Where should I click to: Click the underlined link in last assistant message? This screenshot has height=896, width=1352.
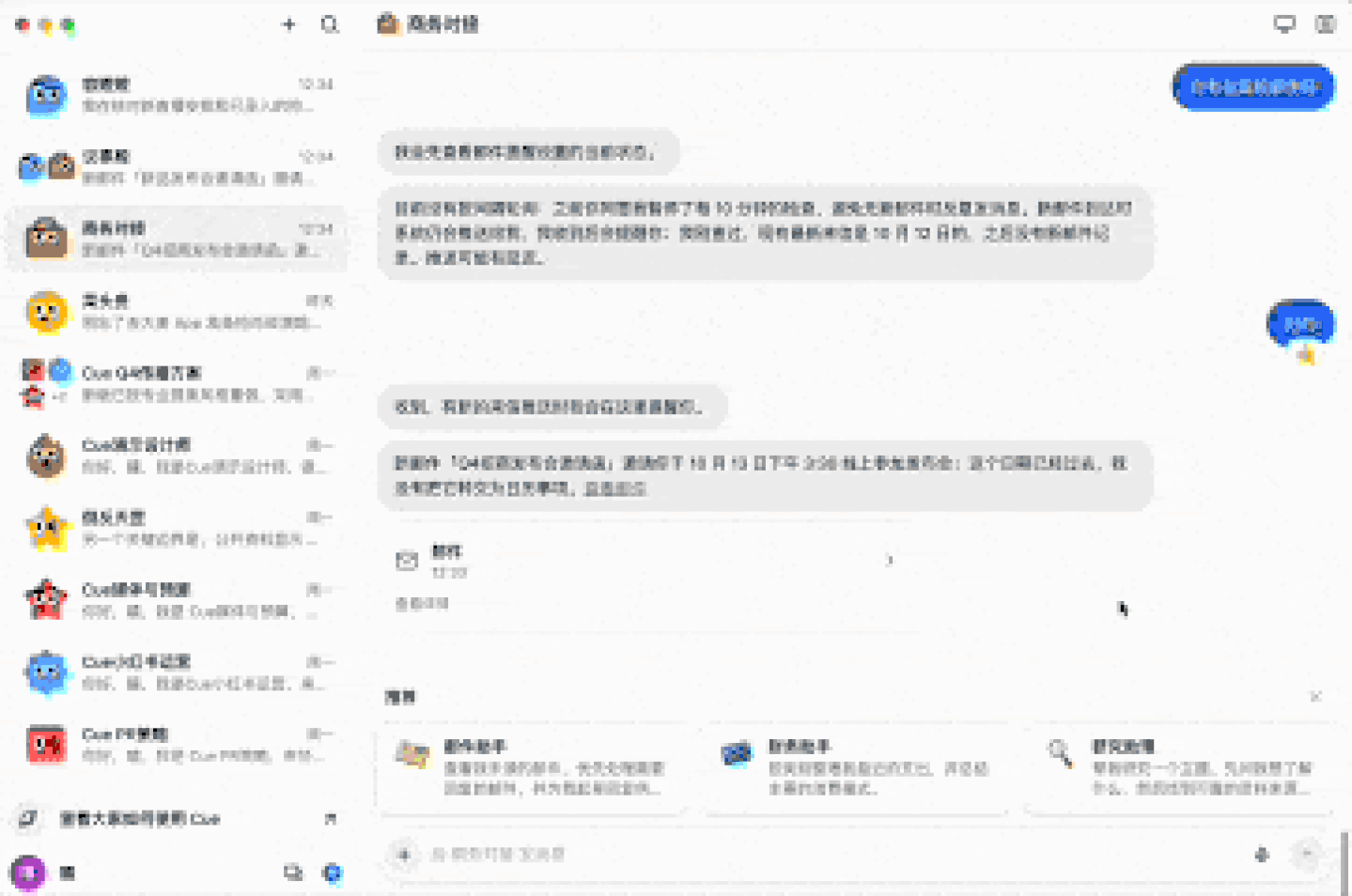point(615,488)
